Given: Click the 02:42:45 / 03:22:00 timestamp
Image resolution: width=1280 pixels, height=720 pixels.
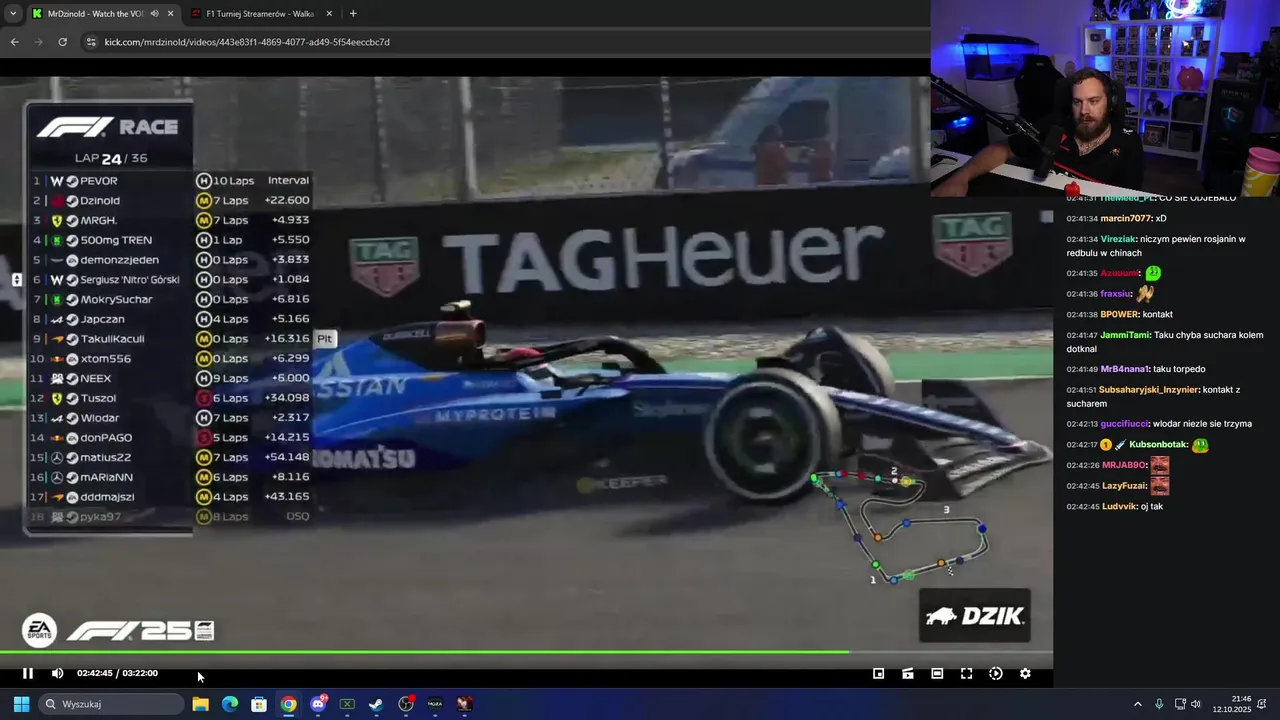Looking at the screenshot, I should click(x=117, y=673).
